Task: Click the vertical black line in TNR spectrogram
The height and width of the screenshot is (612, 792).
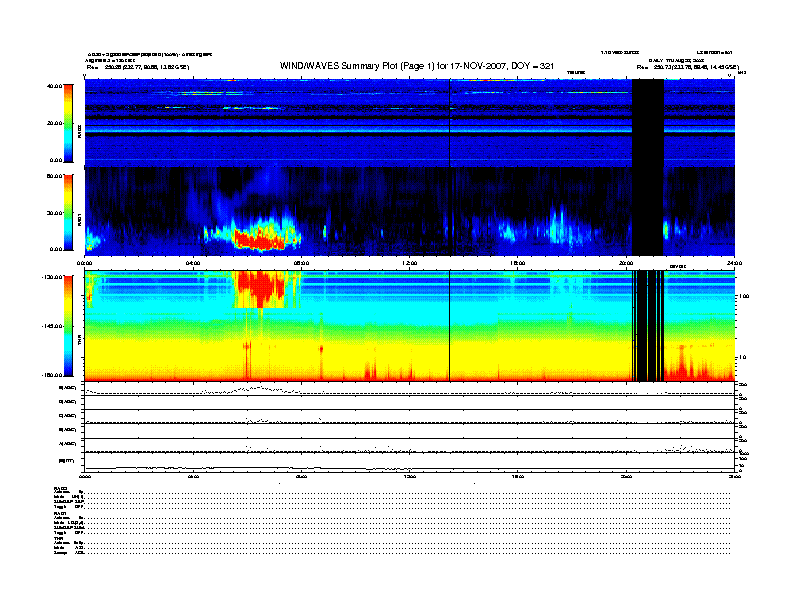Action: pyautogui.click(x=450, y=326)
